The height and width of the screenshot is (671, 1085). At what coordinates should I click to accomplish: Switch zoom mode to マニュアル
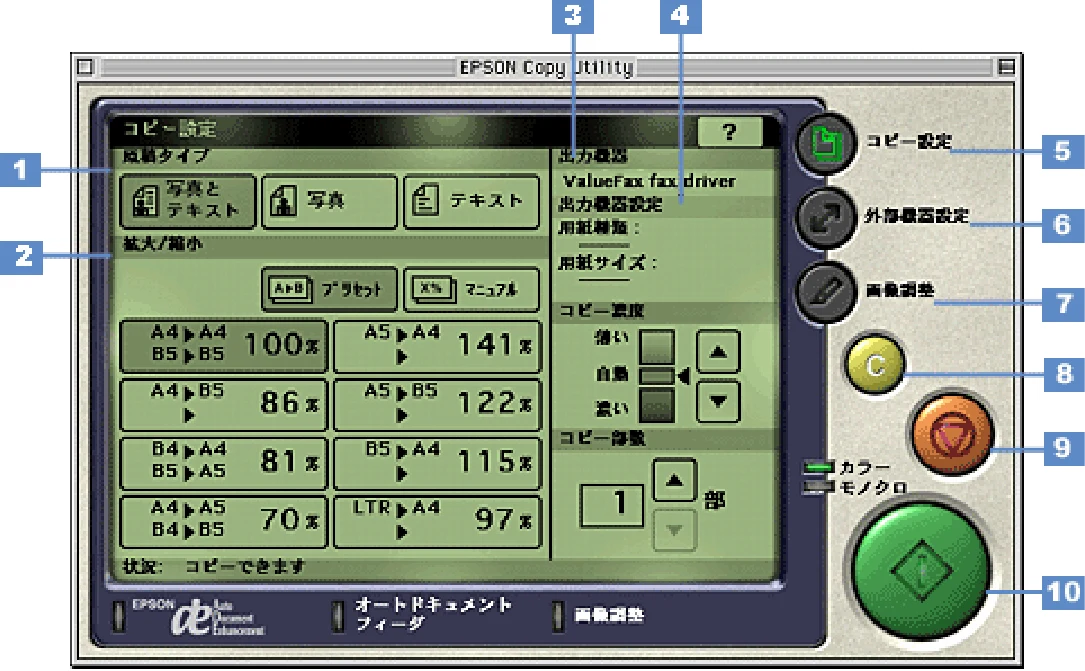pos(471,289)
